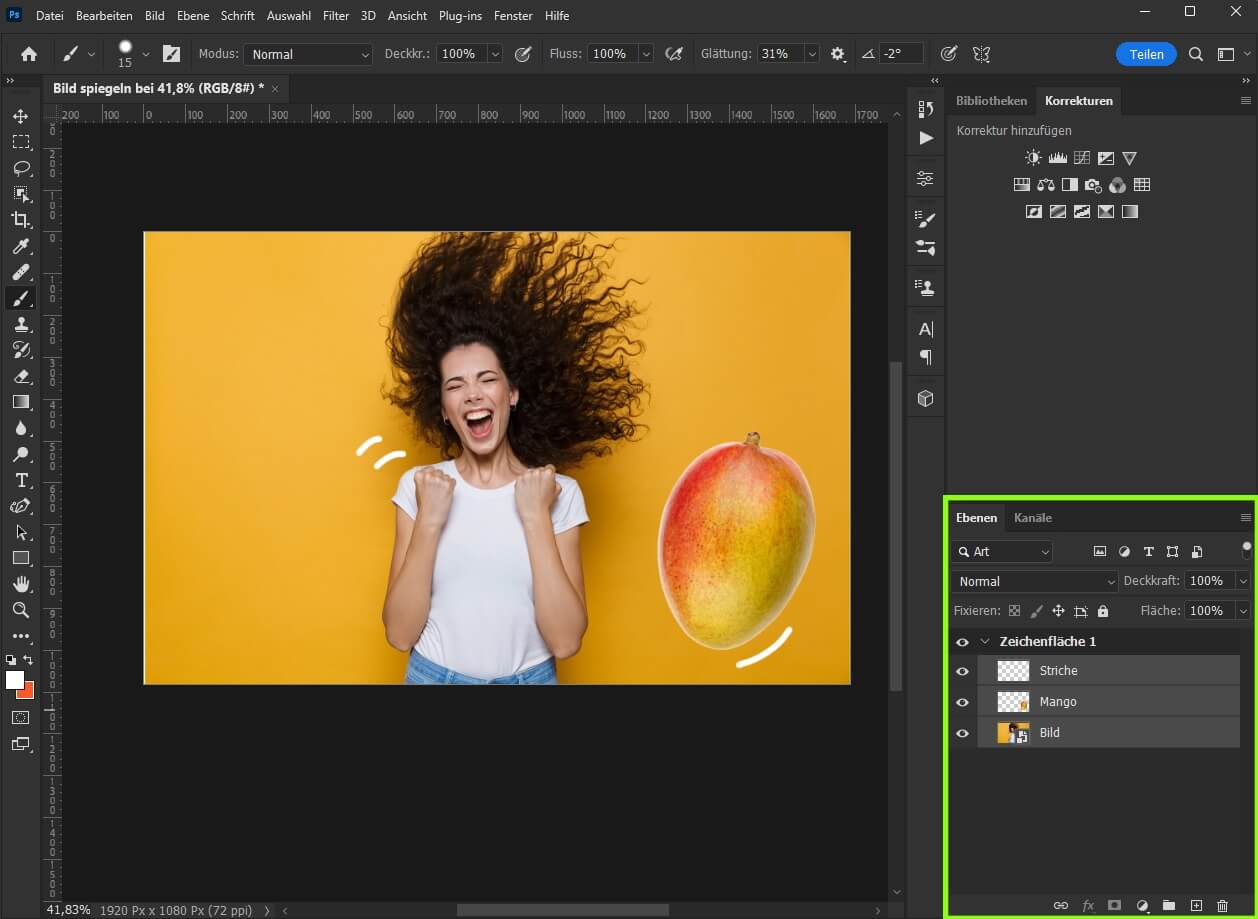Open the Curves adjustment icon
The image size is (1258, 919).
coord(1081,157)
